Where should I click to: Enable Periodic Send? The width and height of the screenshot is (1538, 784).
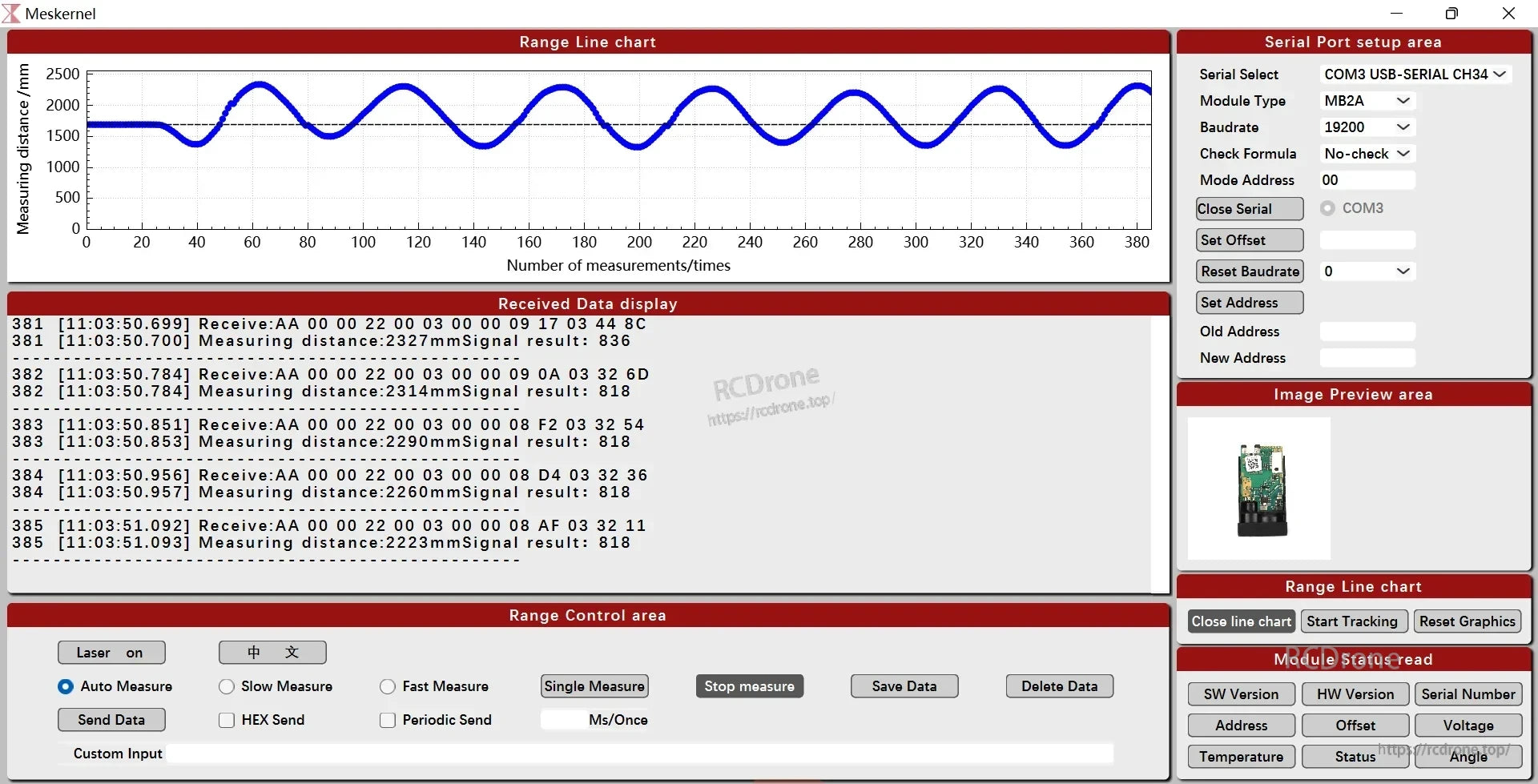(x=388, y=719)
